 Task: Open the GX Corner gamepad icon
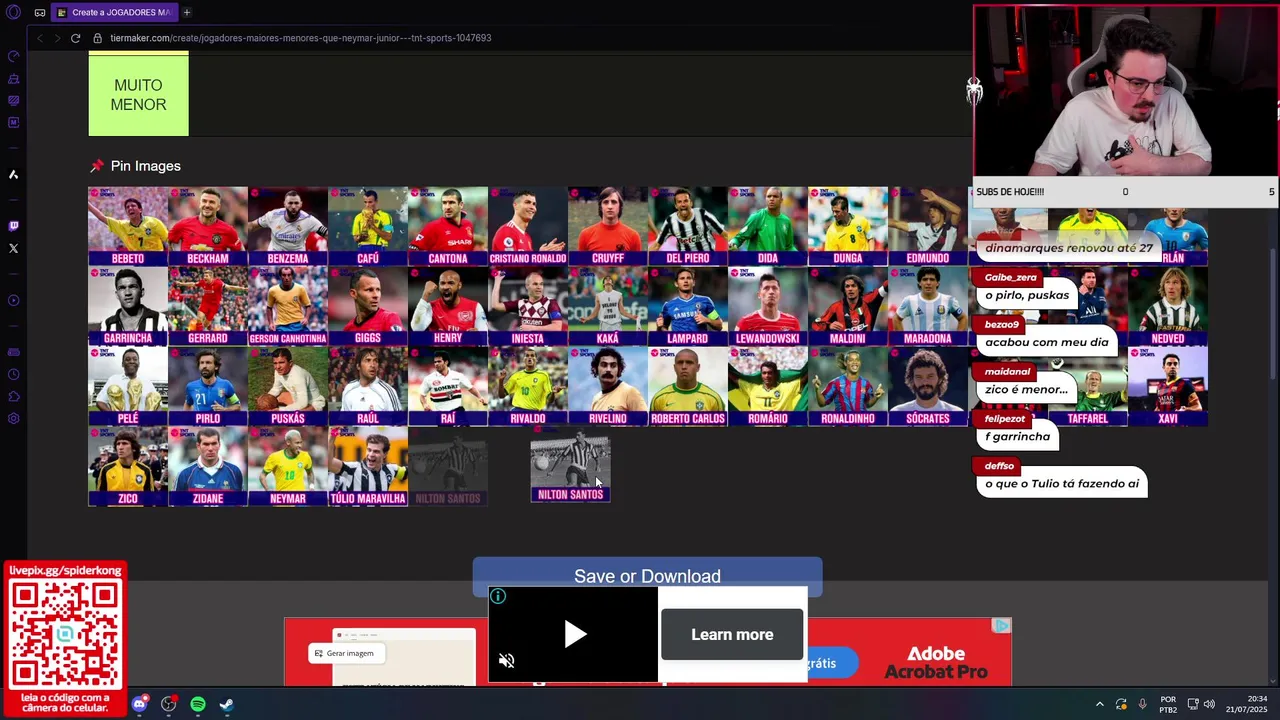pos(39,12)
